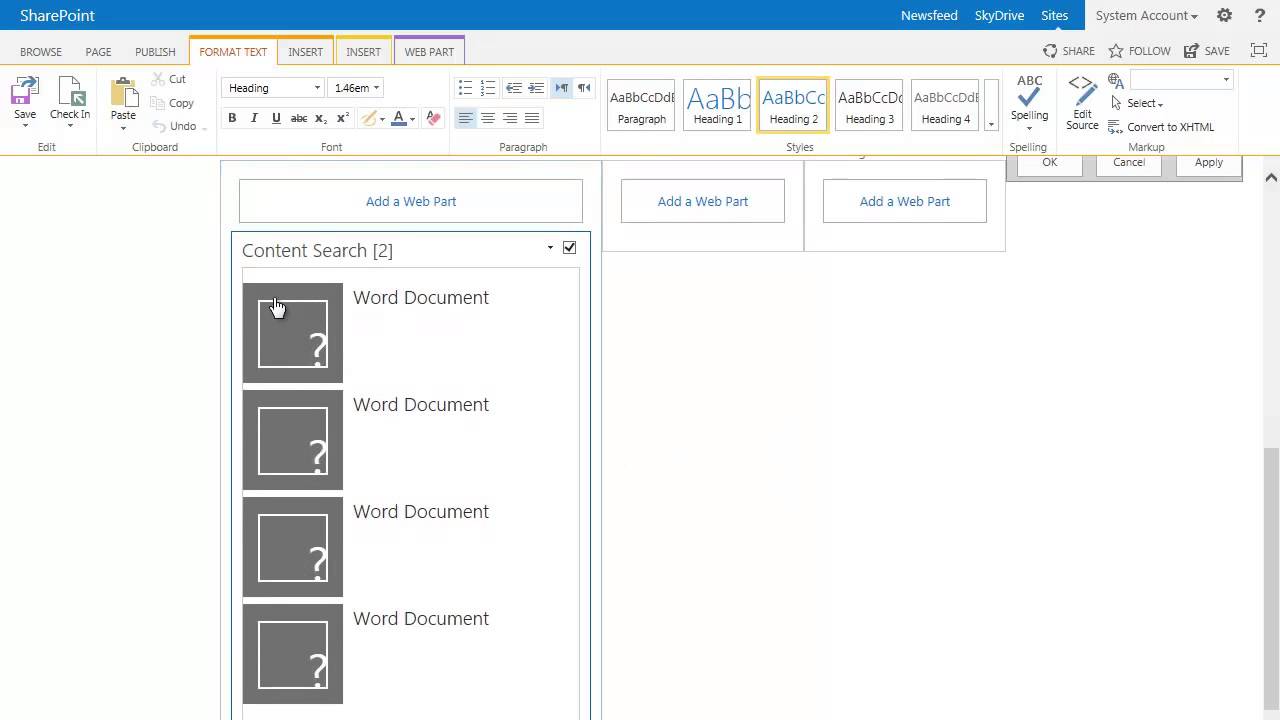
Task: Open the font color picker swatch
Action: click(x=399, y=118)
